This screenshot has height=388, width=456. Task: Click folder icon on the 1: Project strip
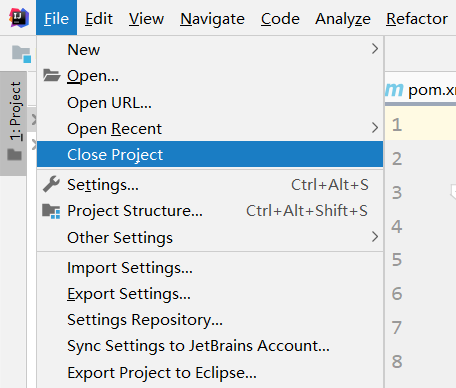click(14, 154)
